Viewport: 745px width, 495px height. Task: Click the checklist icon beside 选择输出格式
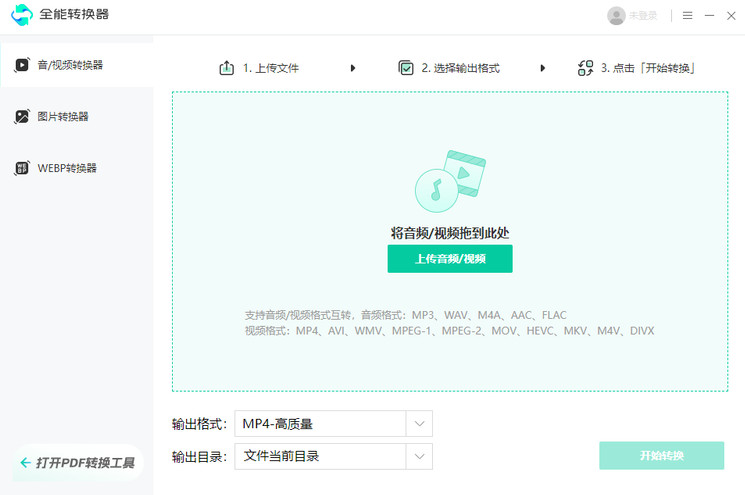click(406, 68)
